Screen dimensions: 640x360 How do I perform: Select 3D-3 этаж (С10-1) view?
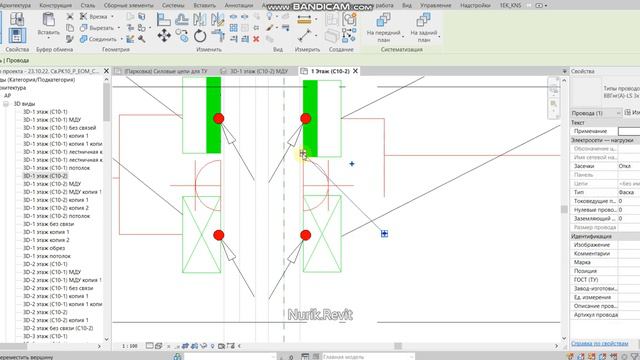click(x=45, y=336)
